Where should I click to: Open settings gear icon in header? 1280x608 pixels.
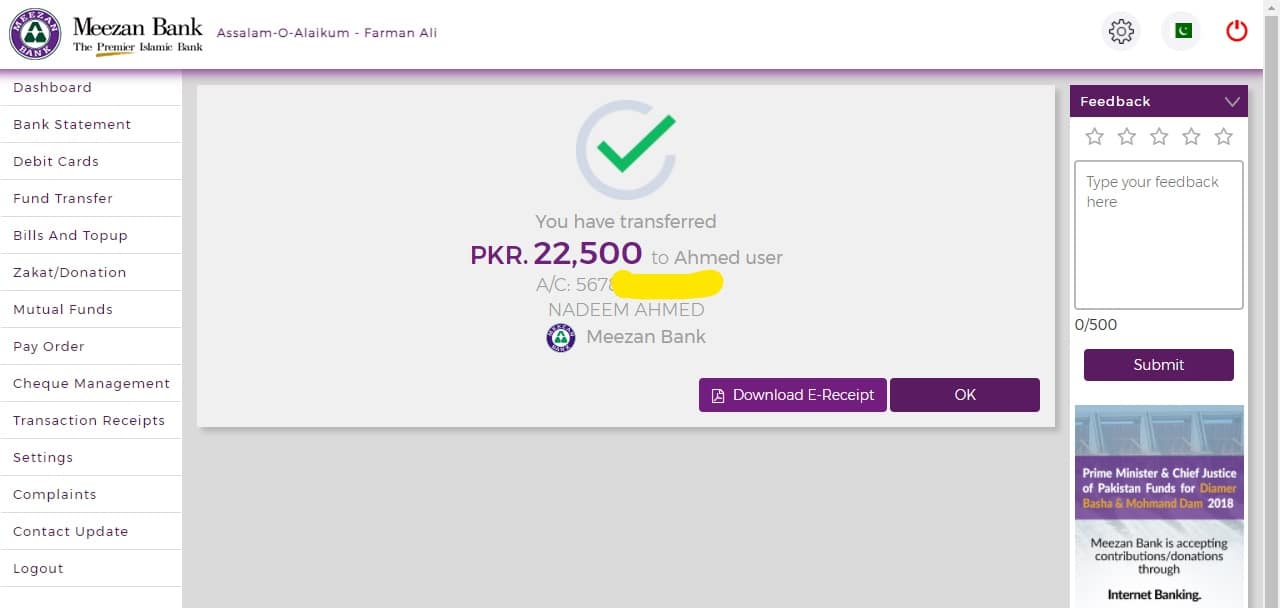[x=1121, y=31]
